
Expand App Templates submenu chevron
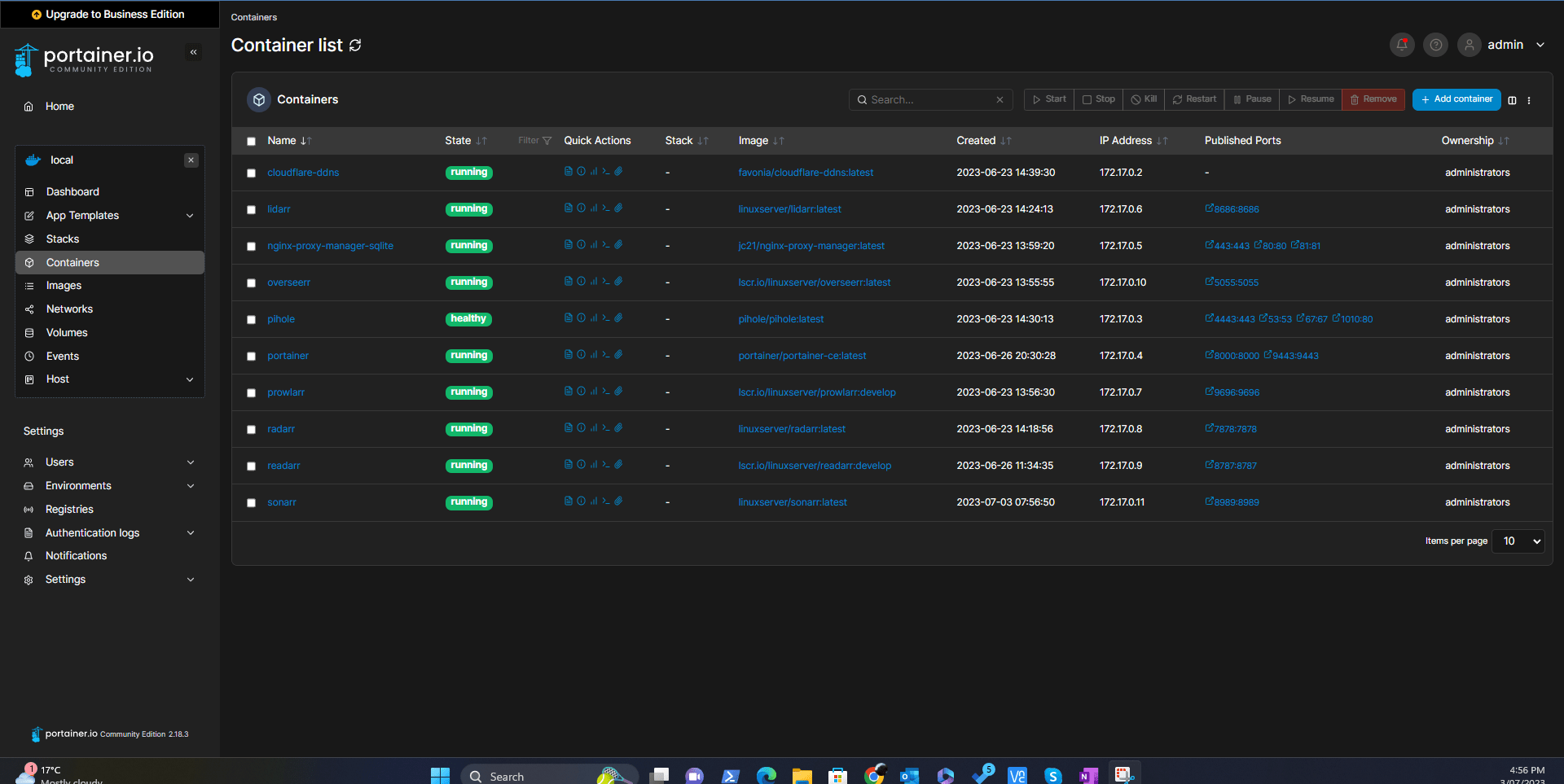click(x=190, y=216)
